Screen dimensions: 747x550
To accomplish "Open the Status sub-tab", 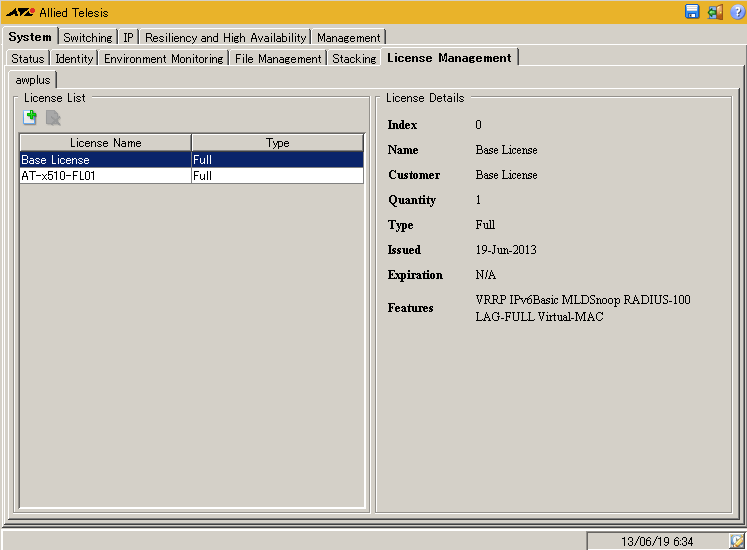I will click(28, 58).
